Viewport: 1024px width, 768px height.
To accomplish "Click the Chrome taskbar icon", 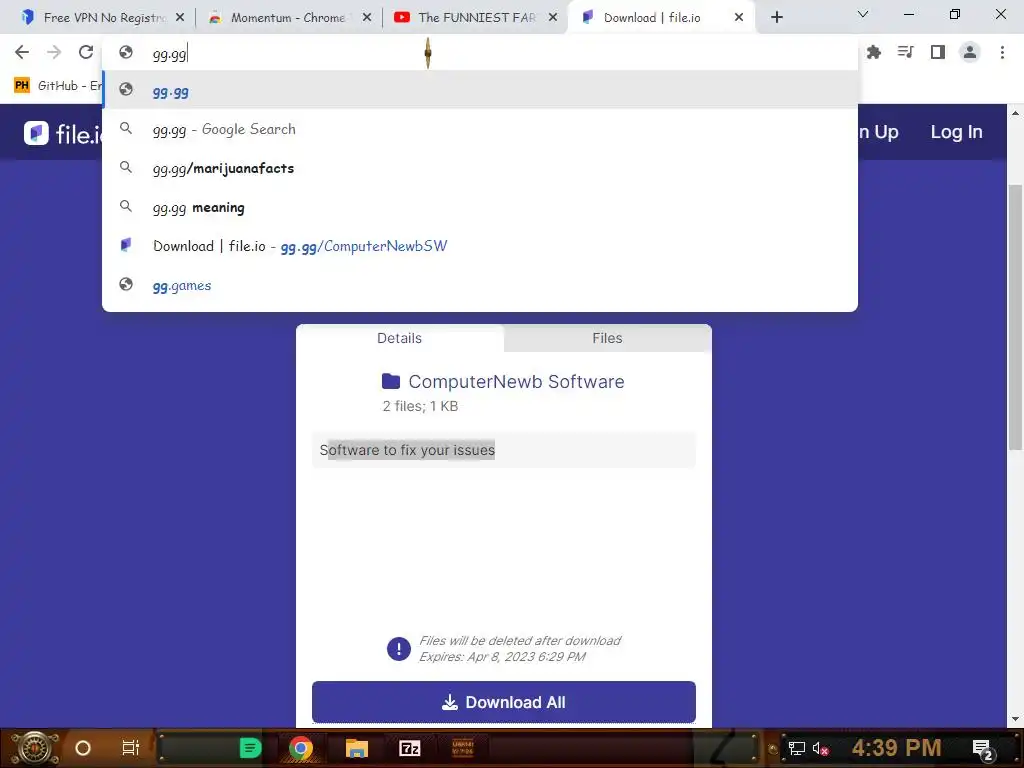I will [x=300, y=748].
